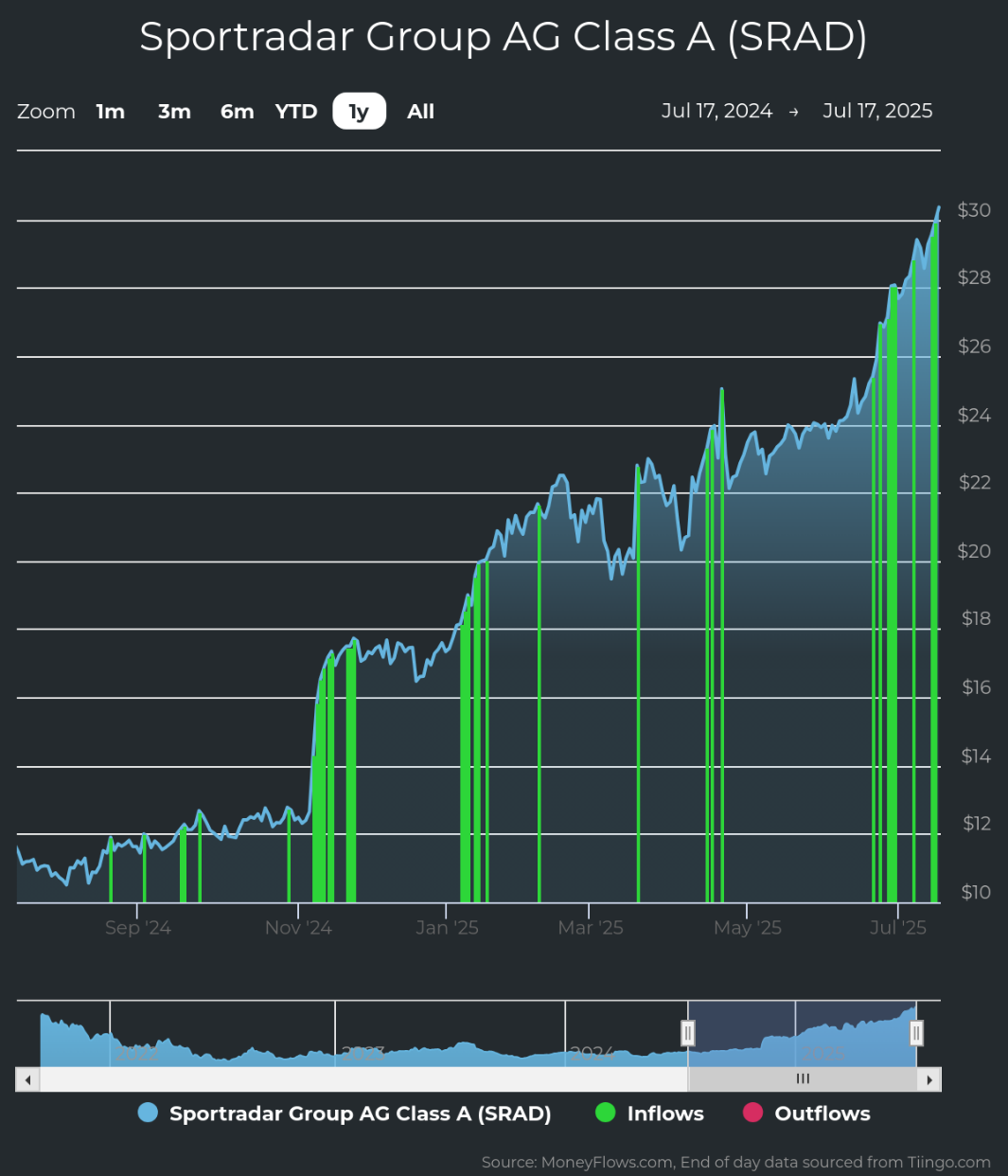
Task: Select the 1y zoom range
Action: [359, 112]
